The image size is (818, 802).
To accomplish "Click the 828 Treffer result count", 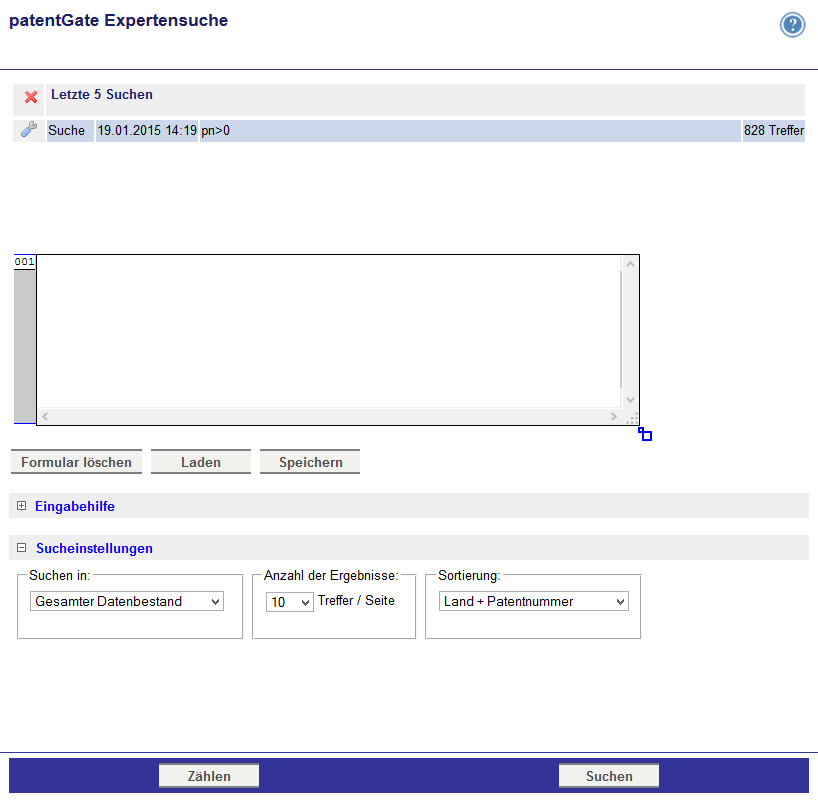I will tap(774, 130).
